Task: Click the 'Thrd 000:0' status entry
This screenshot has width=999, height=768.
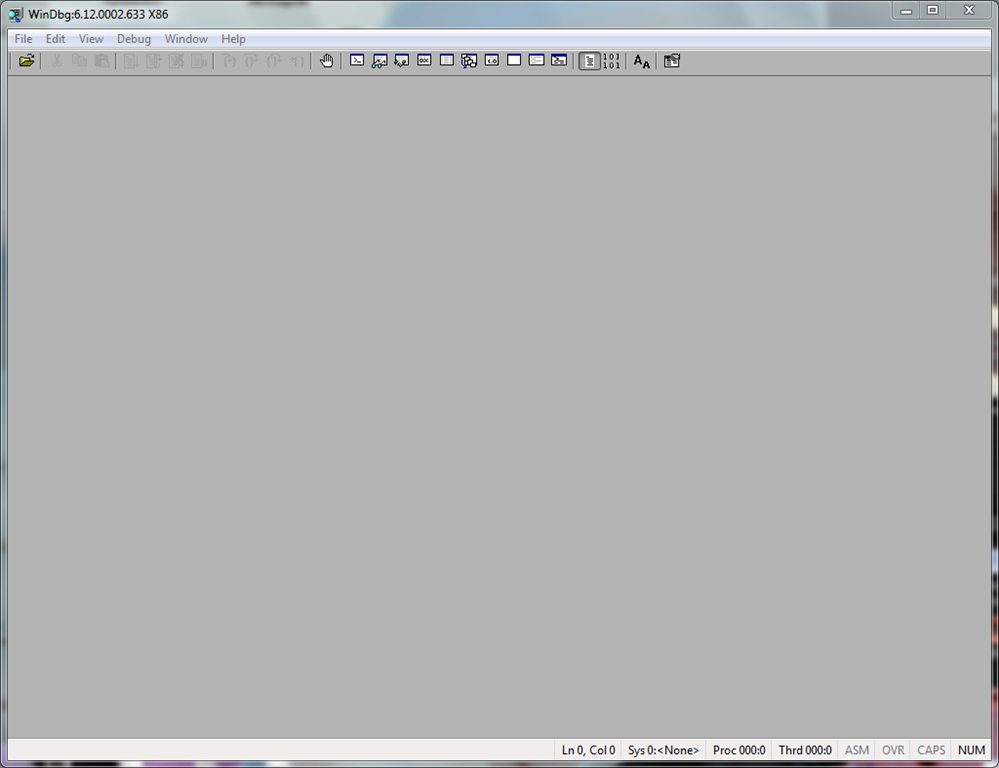Action: 805,750
